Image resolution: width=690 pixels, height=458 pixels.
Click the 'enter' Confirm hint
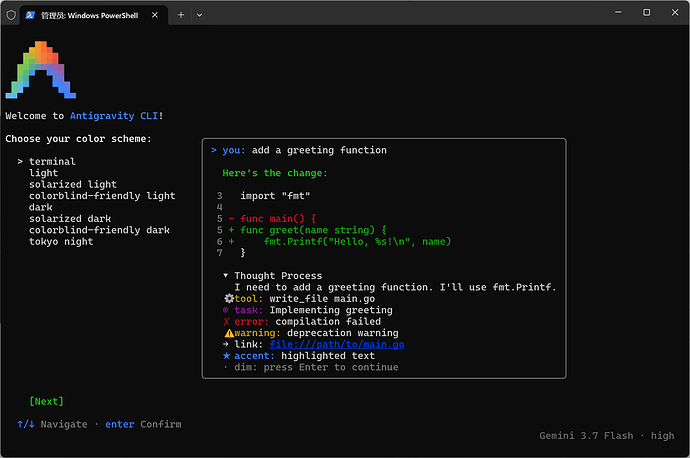(x=120, y=424)
